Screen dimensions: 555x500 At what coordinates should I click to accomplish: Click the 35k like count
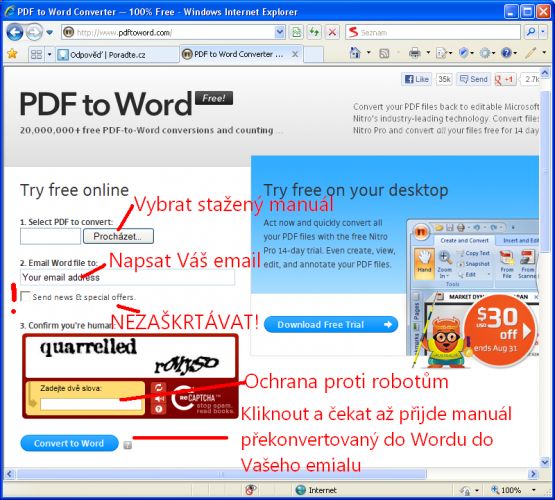point(444,79)
